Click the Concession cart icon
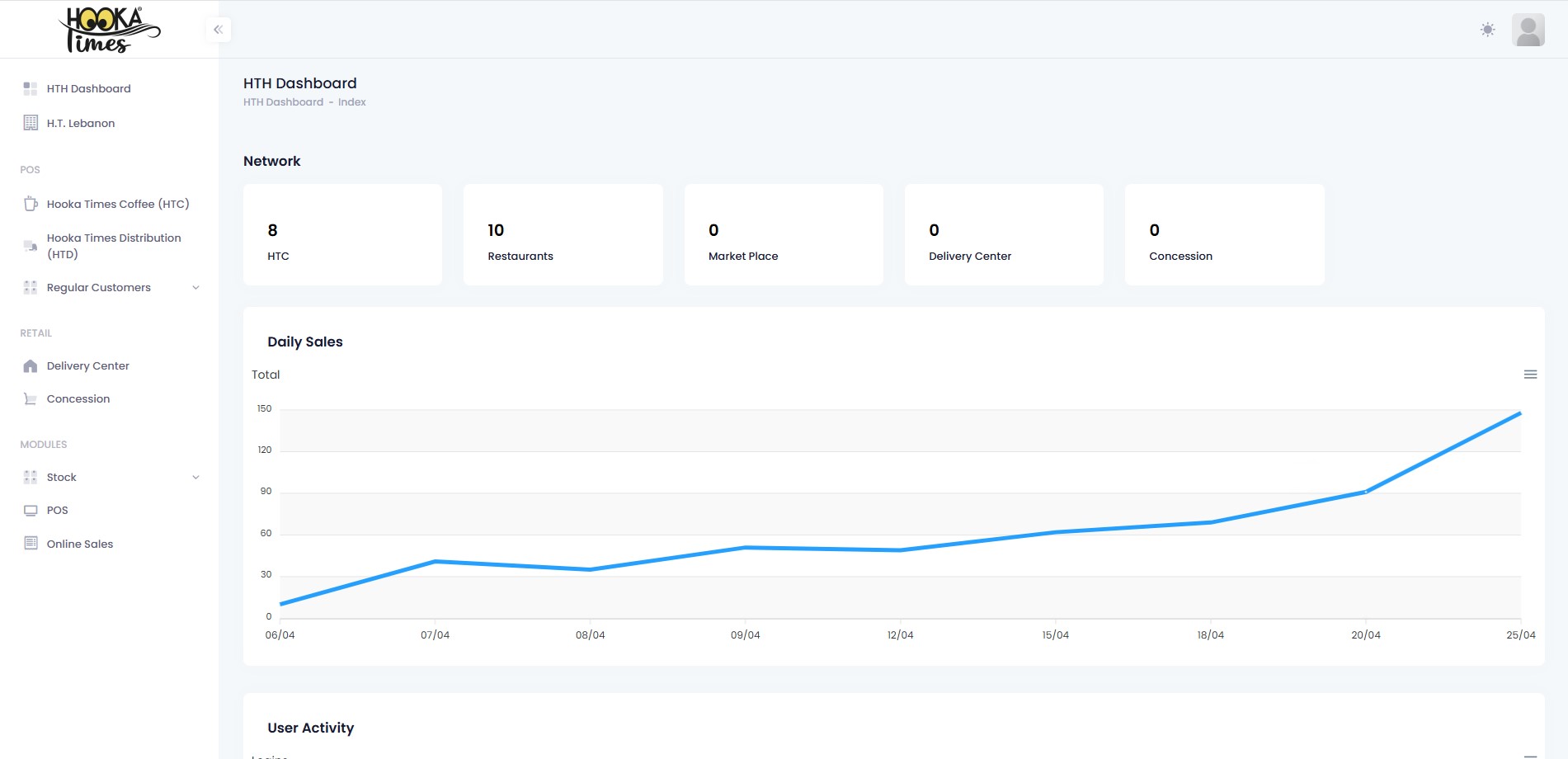The height and width of the screenshot is (759, 1568). tap(31, 398)
